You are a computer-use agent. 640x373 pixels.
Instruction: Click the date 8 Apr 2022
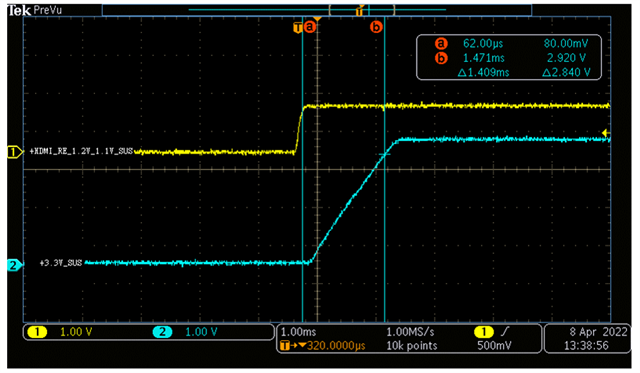[598, 332]
